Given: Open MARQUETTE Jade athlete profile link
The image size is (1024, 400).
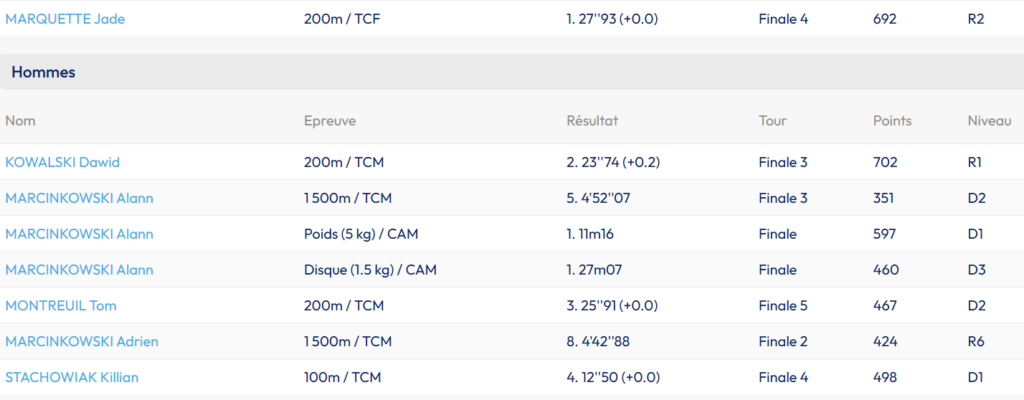Looking at the screenshot, I should [65, 19].
